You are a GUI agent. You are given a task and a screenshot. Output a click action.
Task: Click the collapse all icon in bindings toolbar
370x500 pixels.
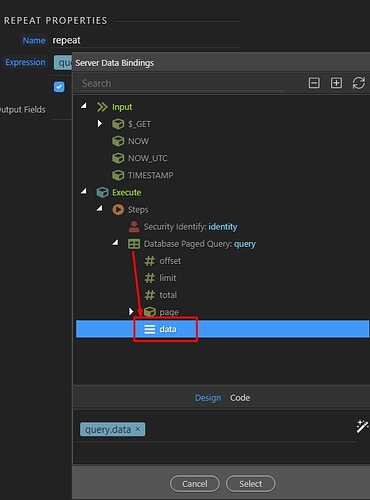(314, 83)
